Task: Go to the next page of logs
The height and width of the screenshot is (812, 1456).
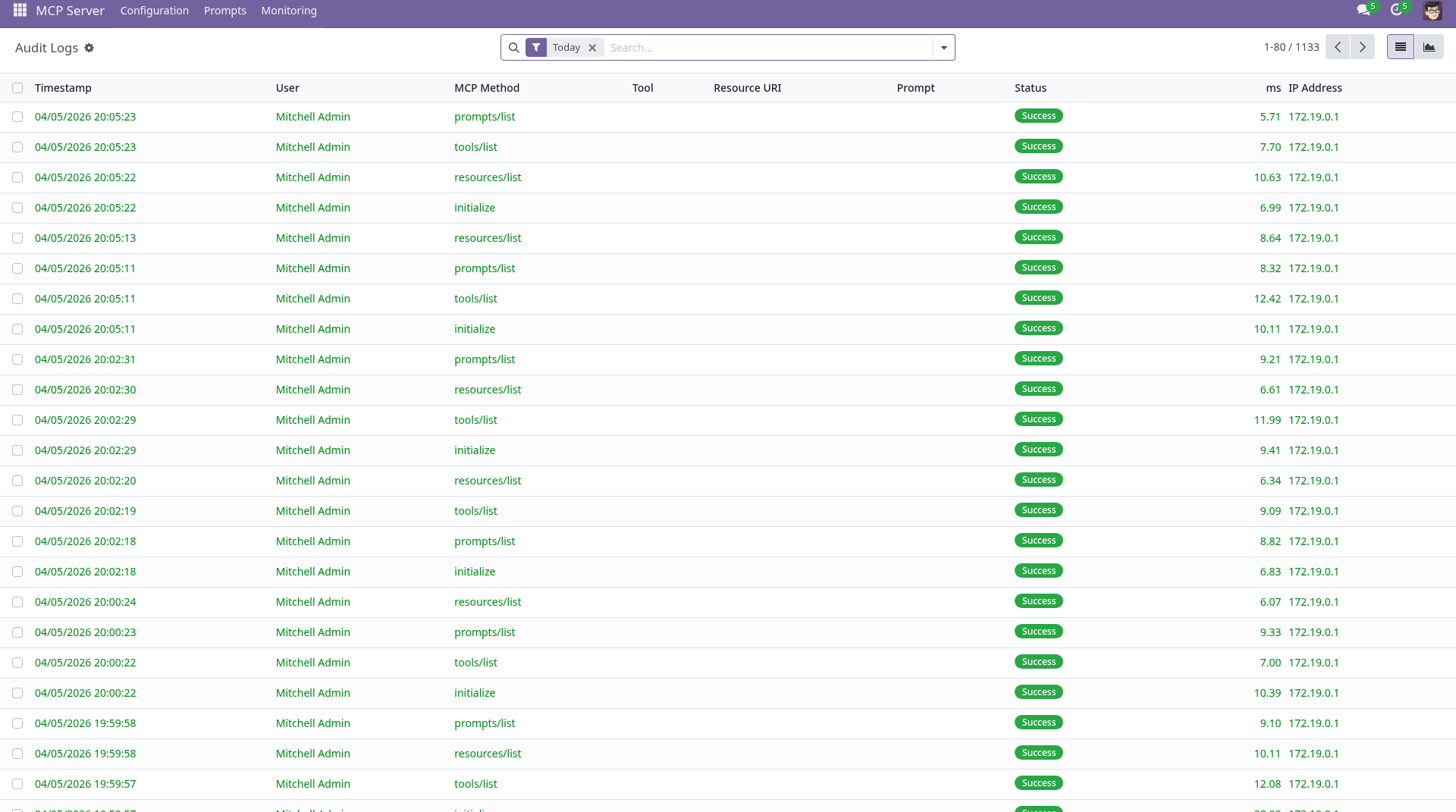Action: [1363, 46]
